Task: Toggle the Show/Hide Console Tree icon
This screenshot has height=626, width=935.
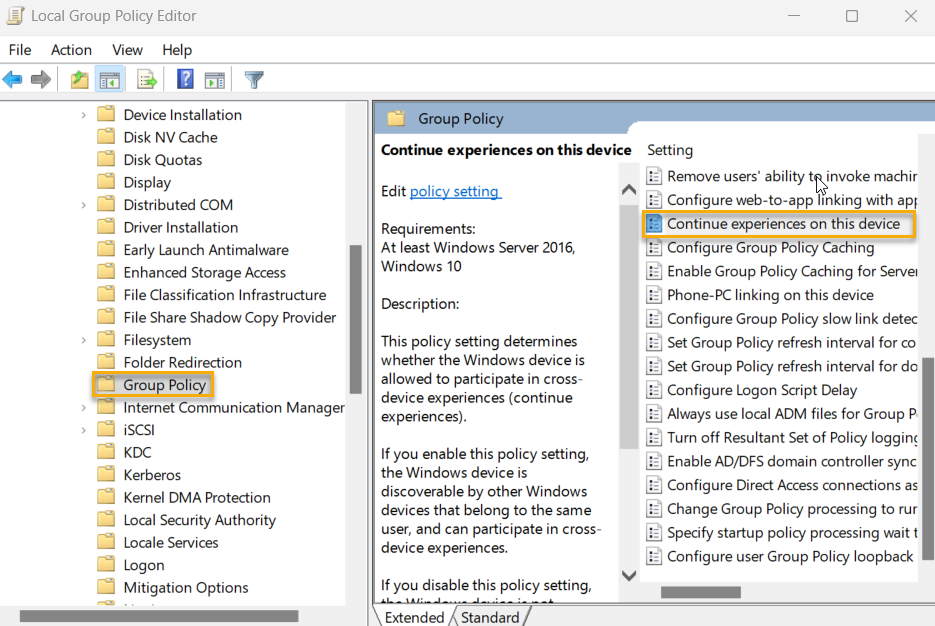Action: pos(110,80)
